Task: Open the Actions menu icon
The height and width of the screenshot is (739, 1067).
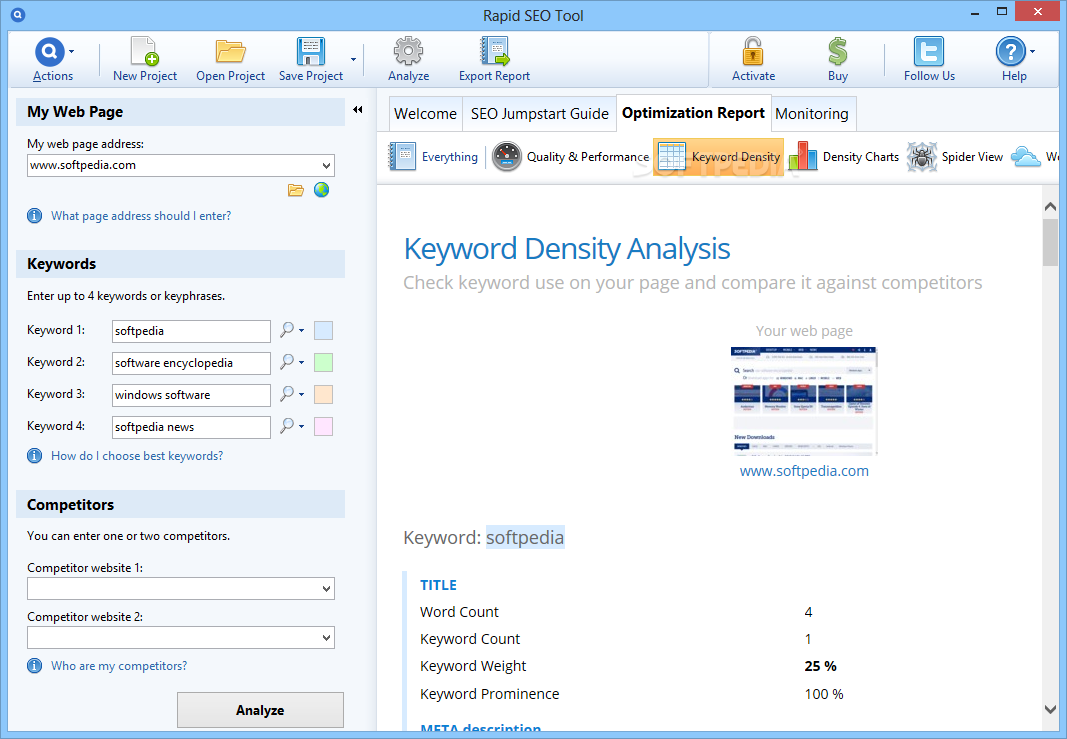Action: pos(49,52)
